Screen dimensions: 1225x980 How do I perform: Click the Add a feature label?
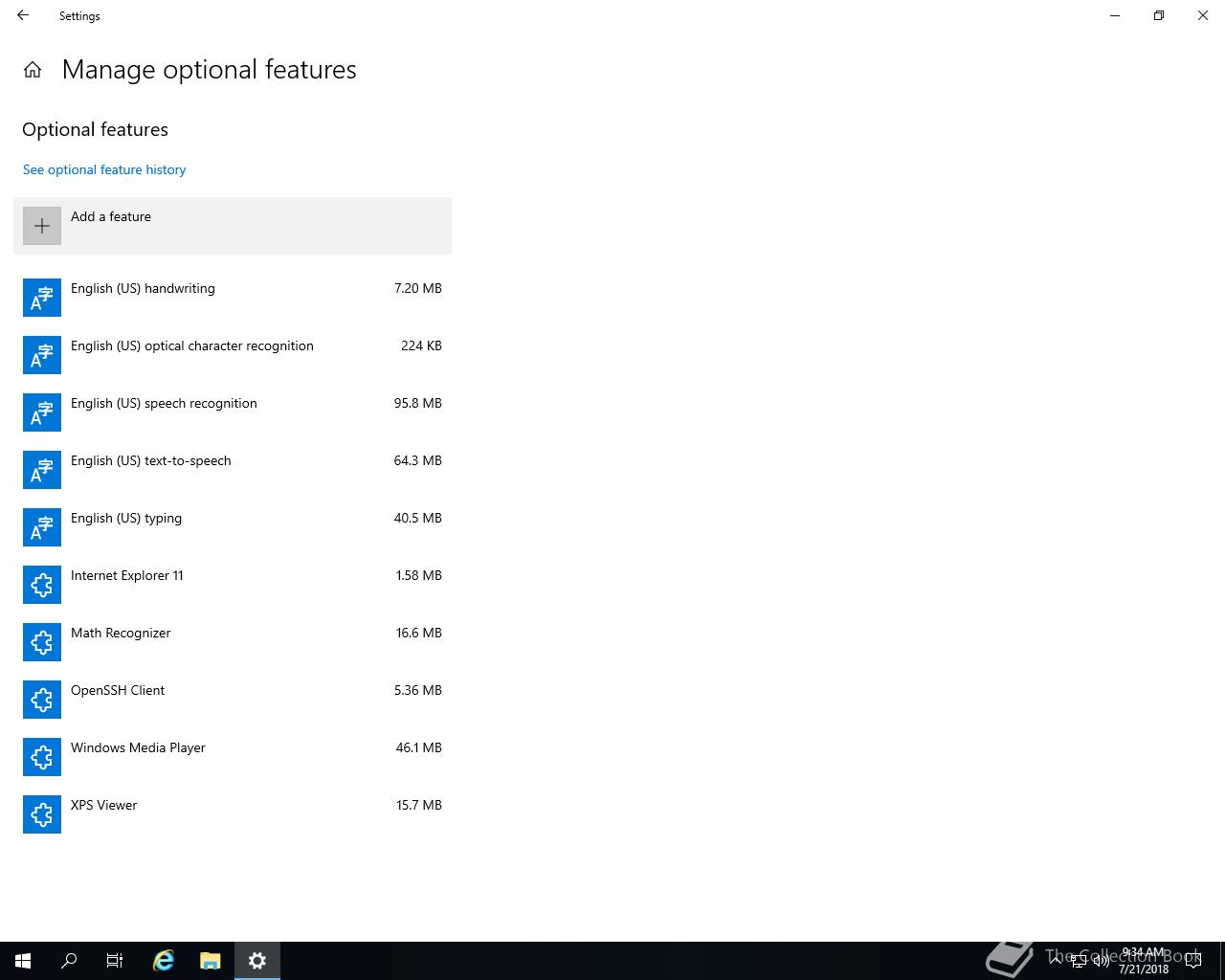coord(111,216)
